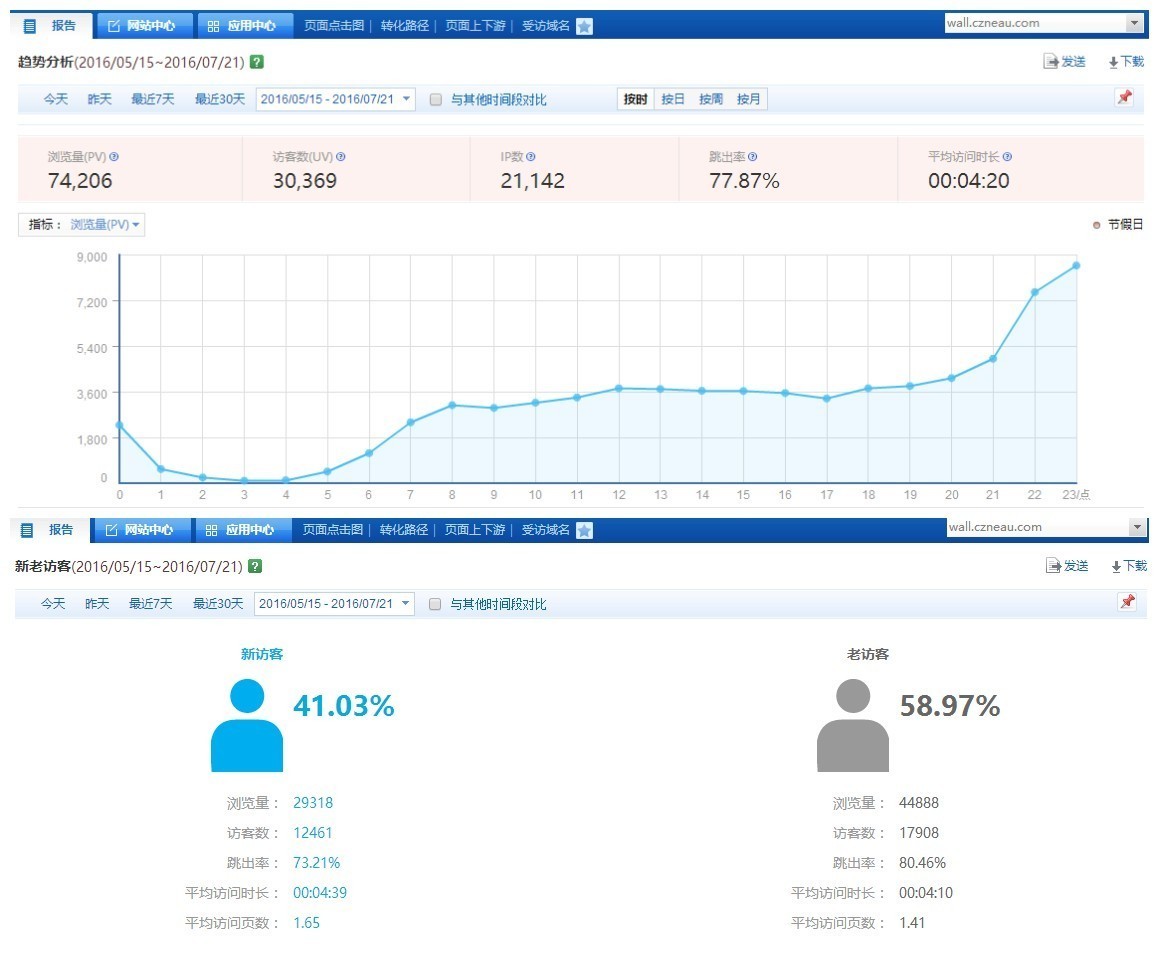1159x976 pixels.
Task: Expand the wall.czneau.com site selector in the 新老访客 header
Action: 1137,527
